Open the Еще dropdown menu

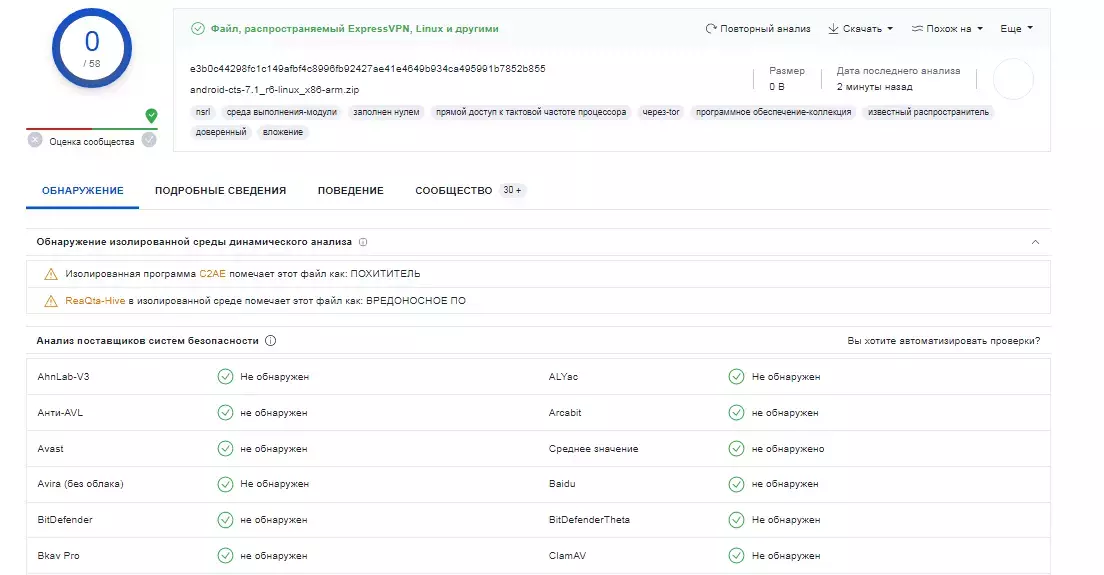point(1017,29)
